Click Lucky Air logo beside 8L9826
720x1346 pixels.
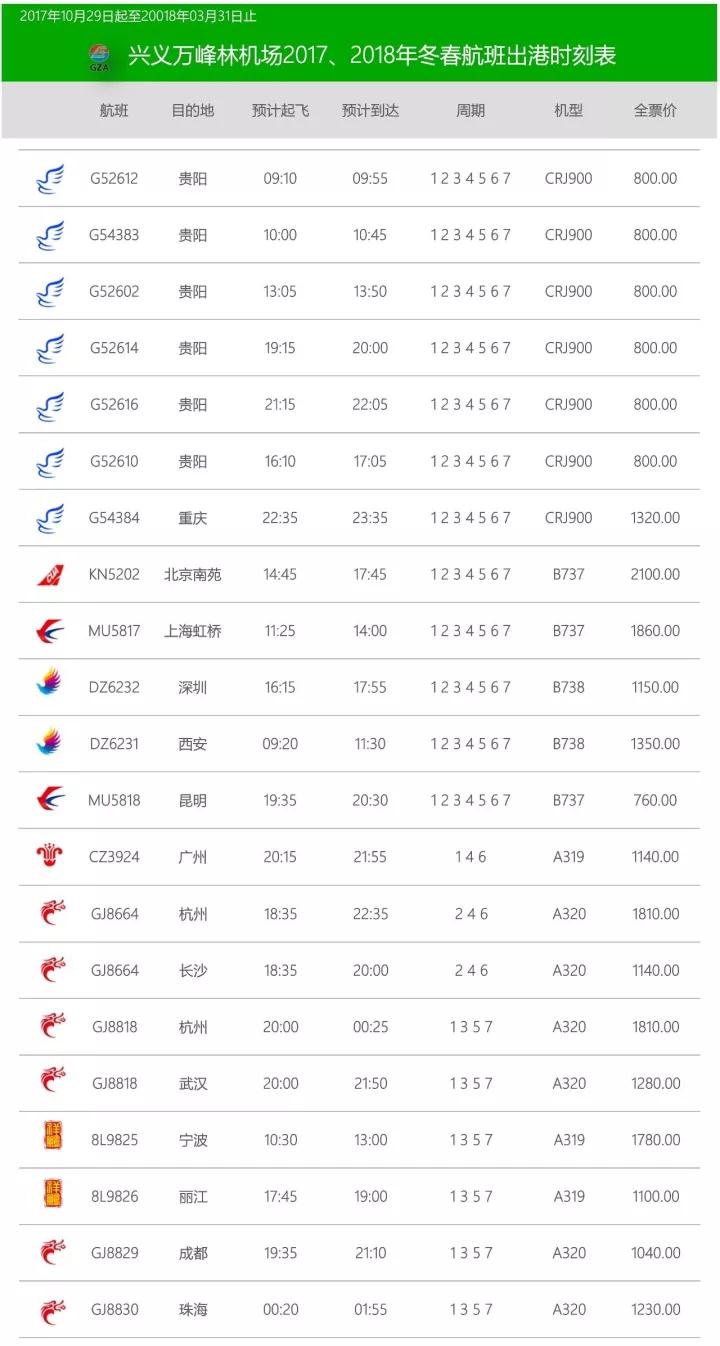[52, 1195]
